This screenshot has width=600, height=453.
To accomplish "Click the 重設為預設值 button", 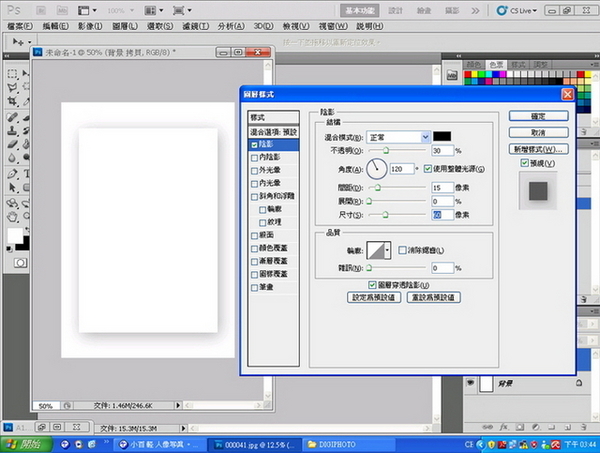I will [434, 297].
